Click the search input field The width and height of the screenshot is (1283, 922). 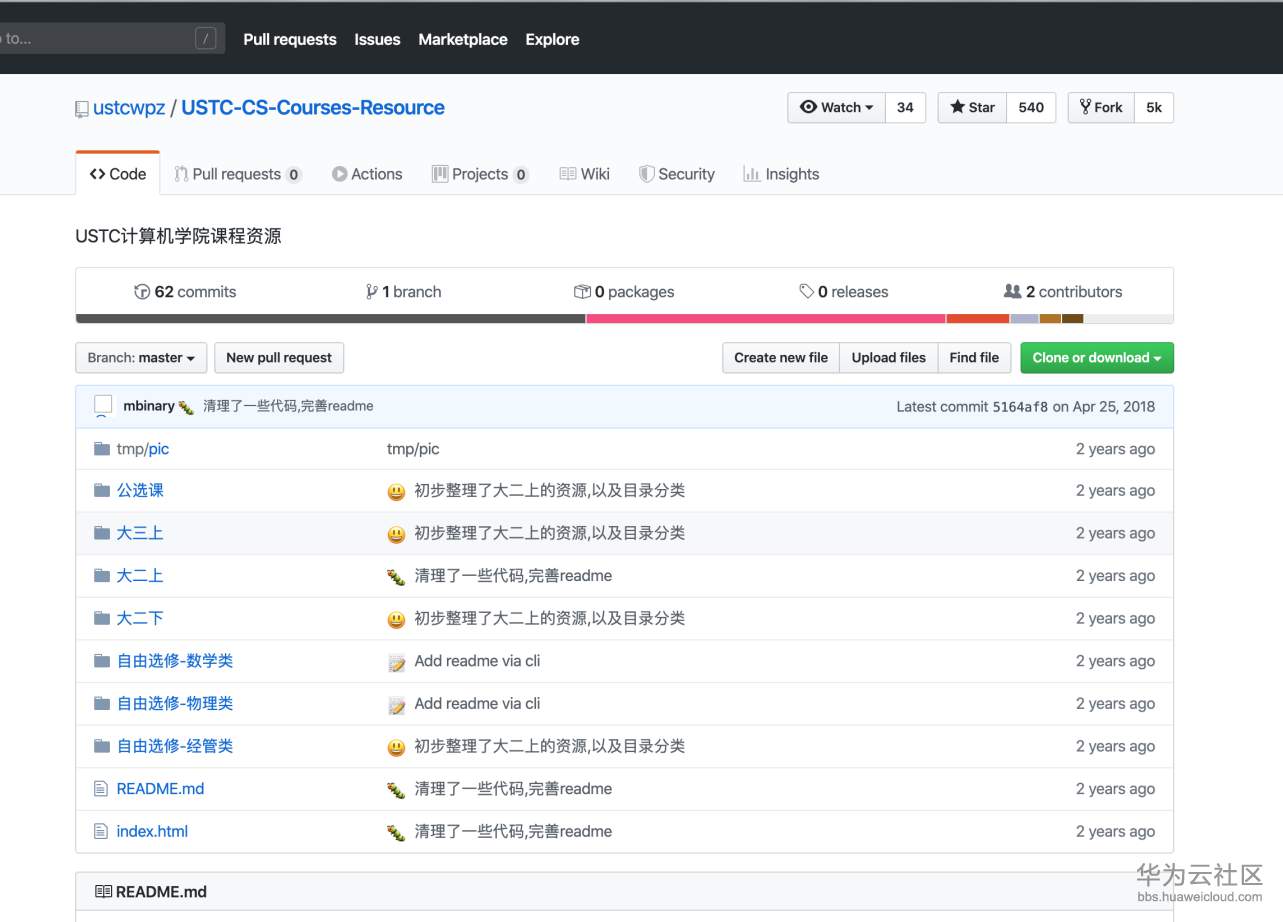click(111, 39)
